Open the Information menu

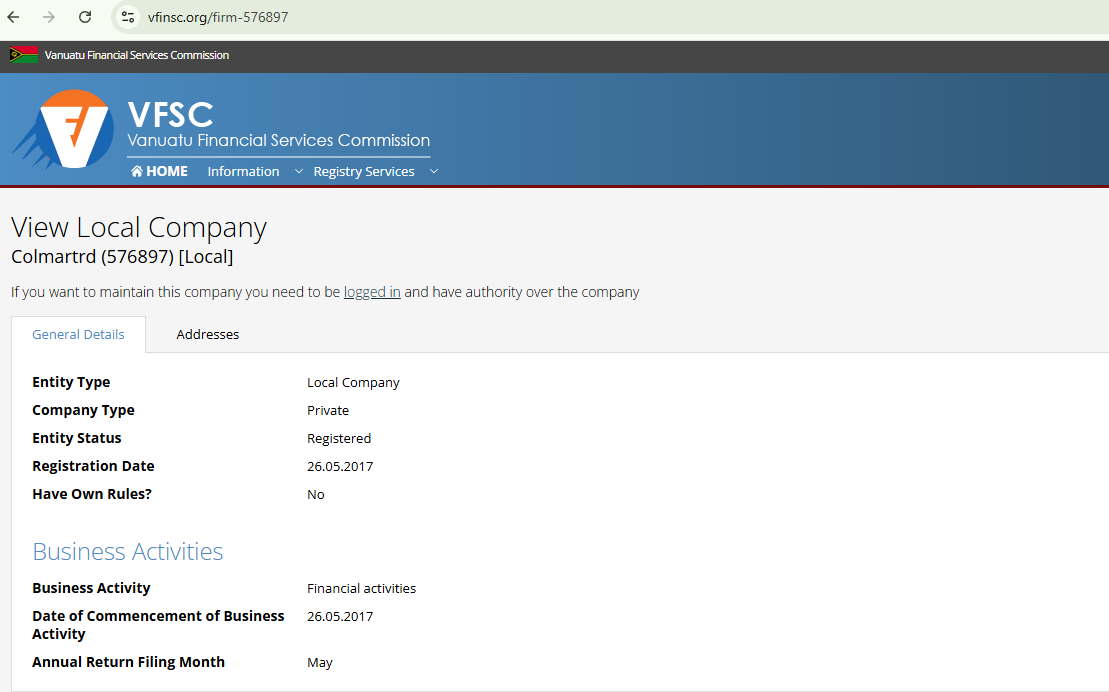point(243,171)
